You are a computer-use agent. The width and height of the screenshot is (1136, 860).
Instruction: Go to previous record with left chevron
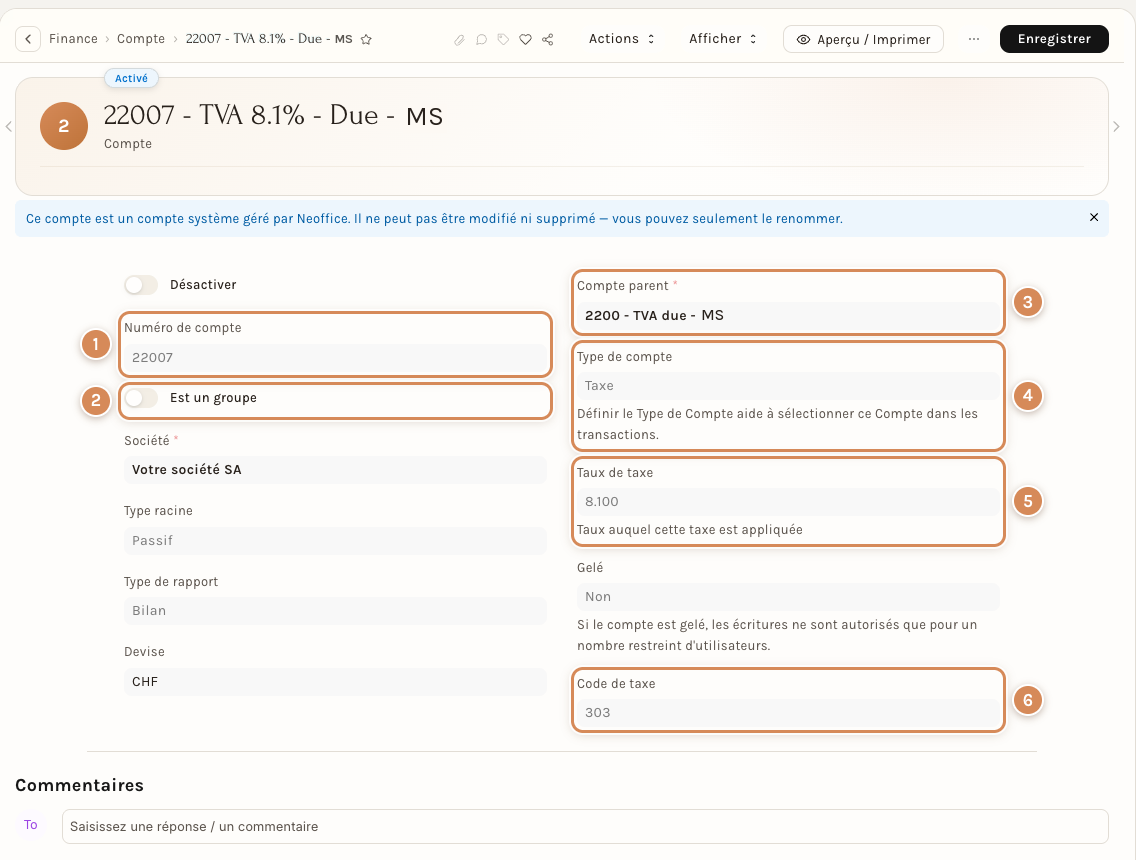click(9, 127)
